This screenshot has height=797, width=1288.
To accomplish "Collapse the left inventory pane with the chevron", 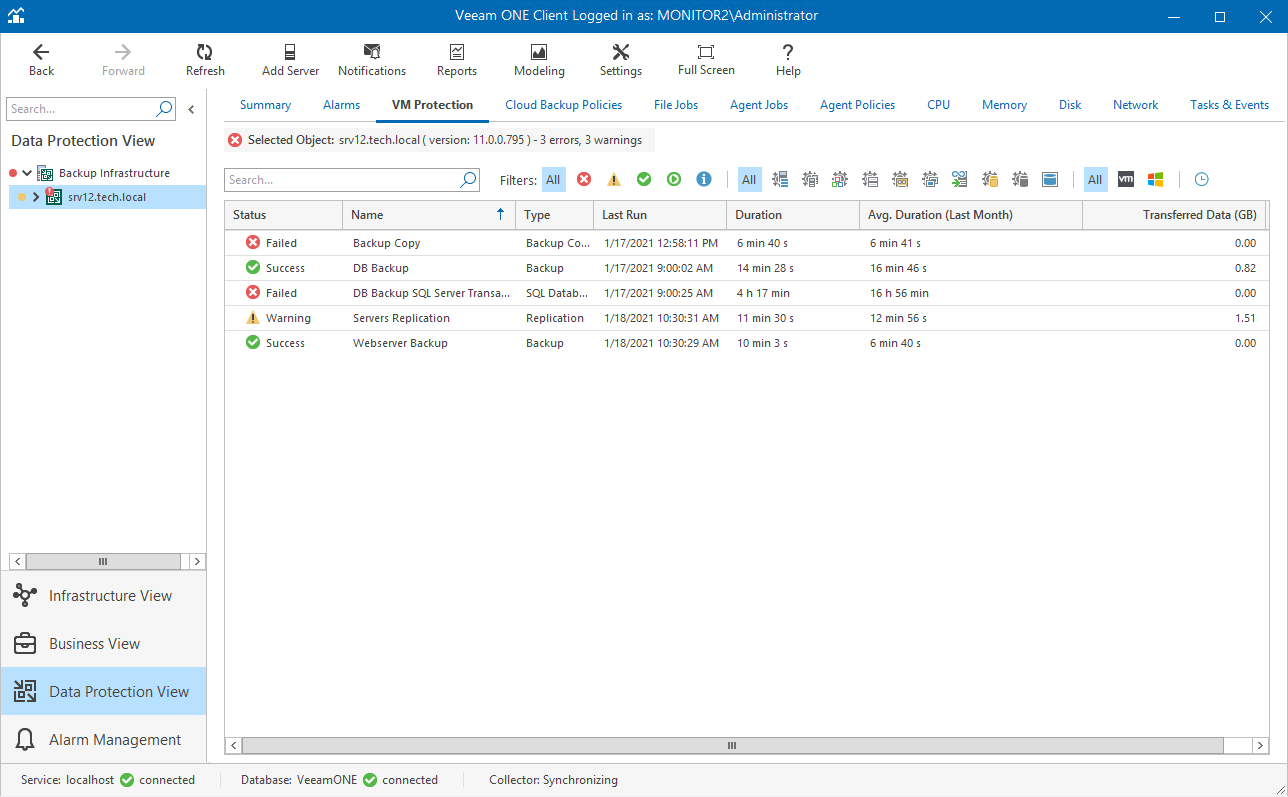I will [x=191, y=109].
